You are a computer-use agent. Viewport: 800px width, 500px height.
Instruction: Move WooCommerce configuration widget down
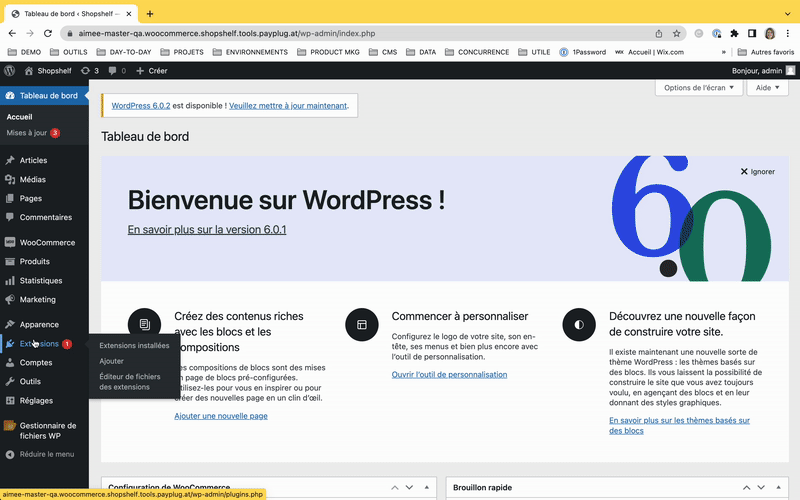coord(409,488)
